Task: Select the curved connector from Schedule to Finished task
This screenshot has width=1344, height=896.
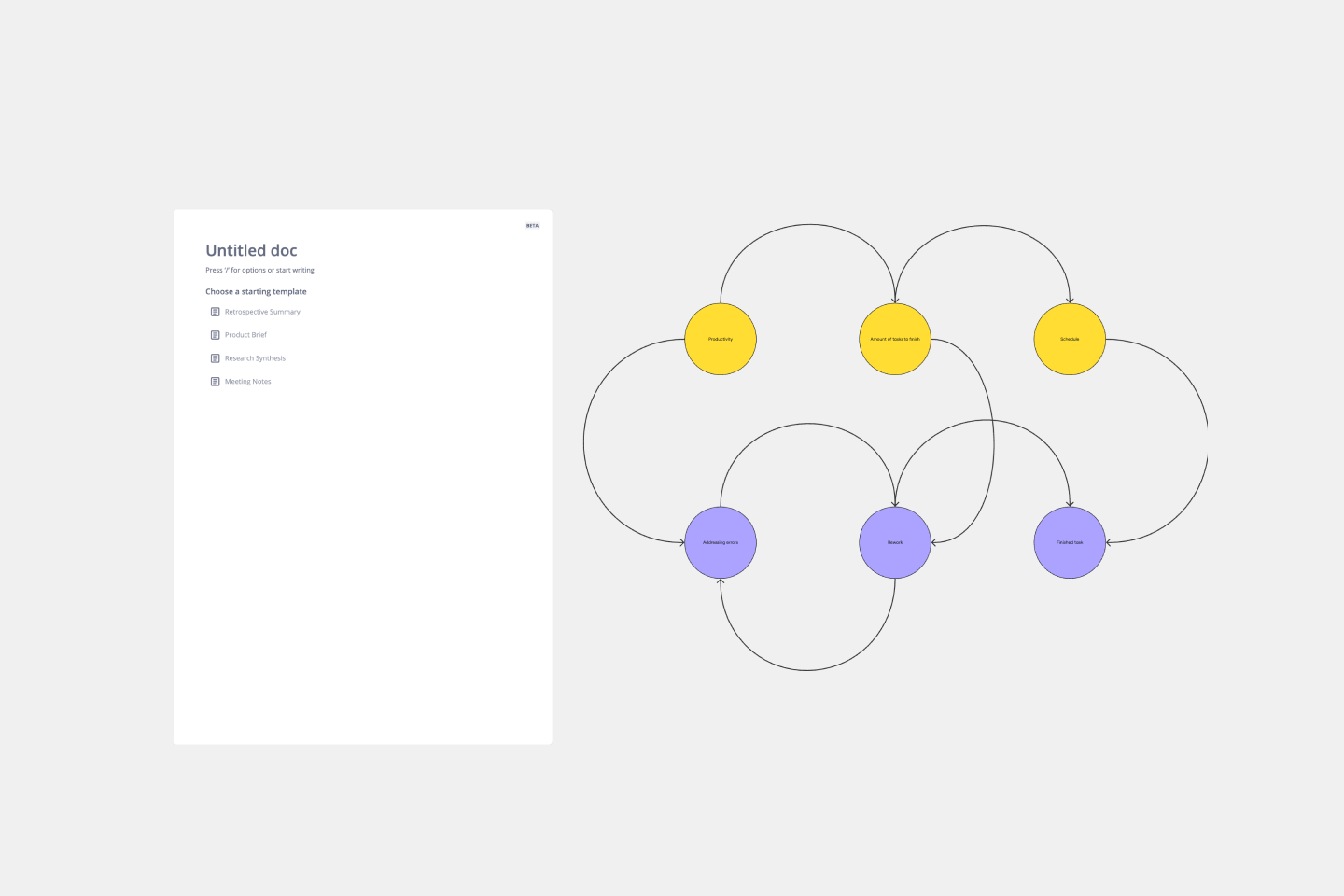Action: point(1206,439)
